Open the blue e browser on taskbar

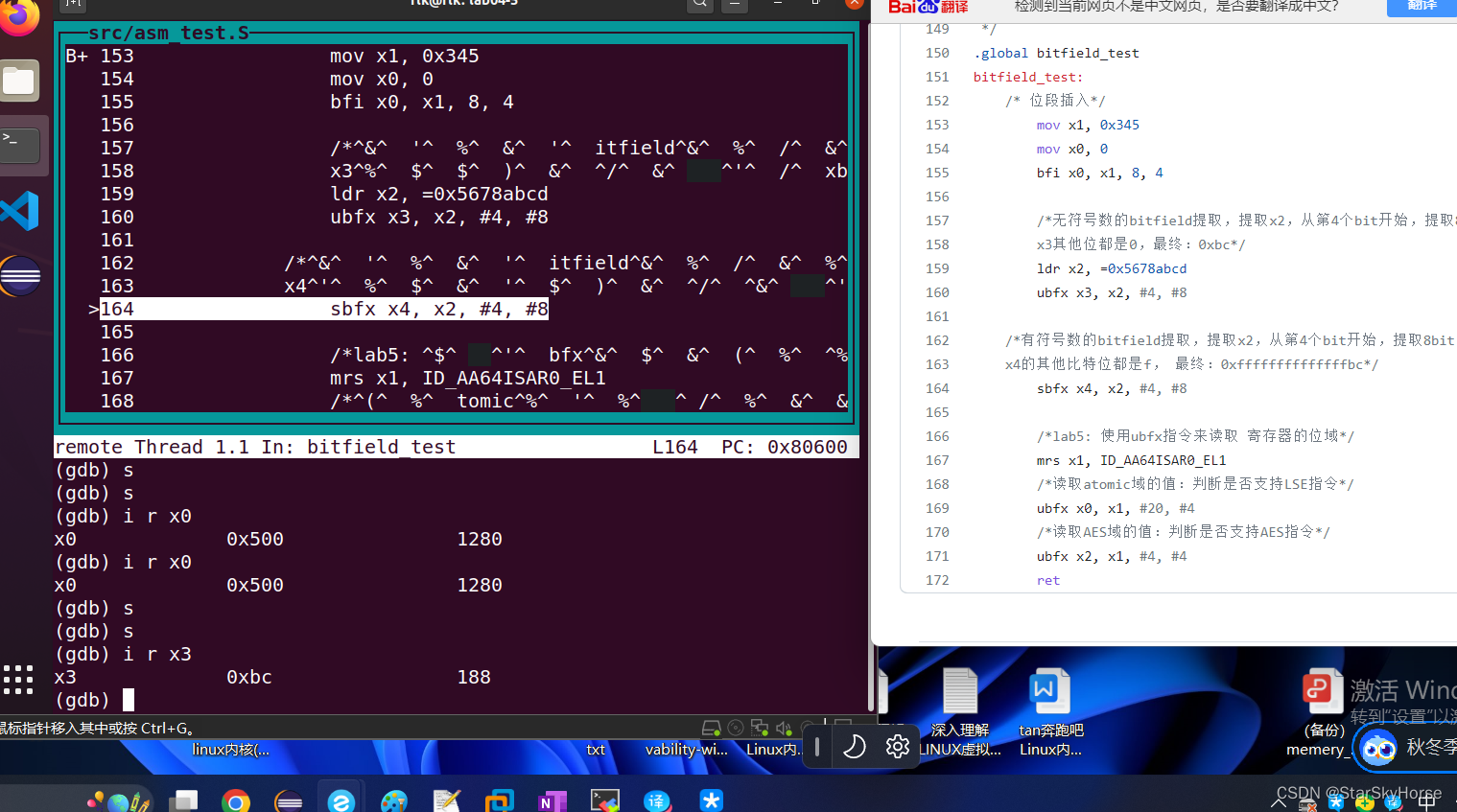[341, 800]
